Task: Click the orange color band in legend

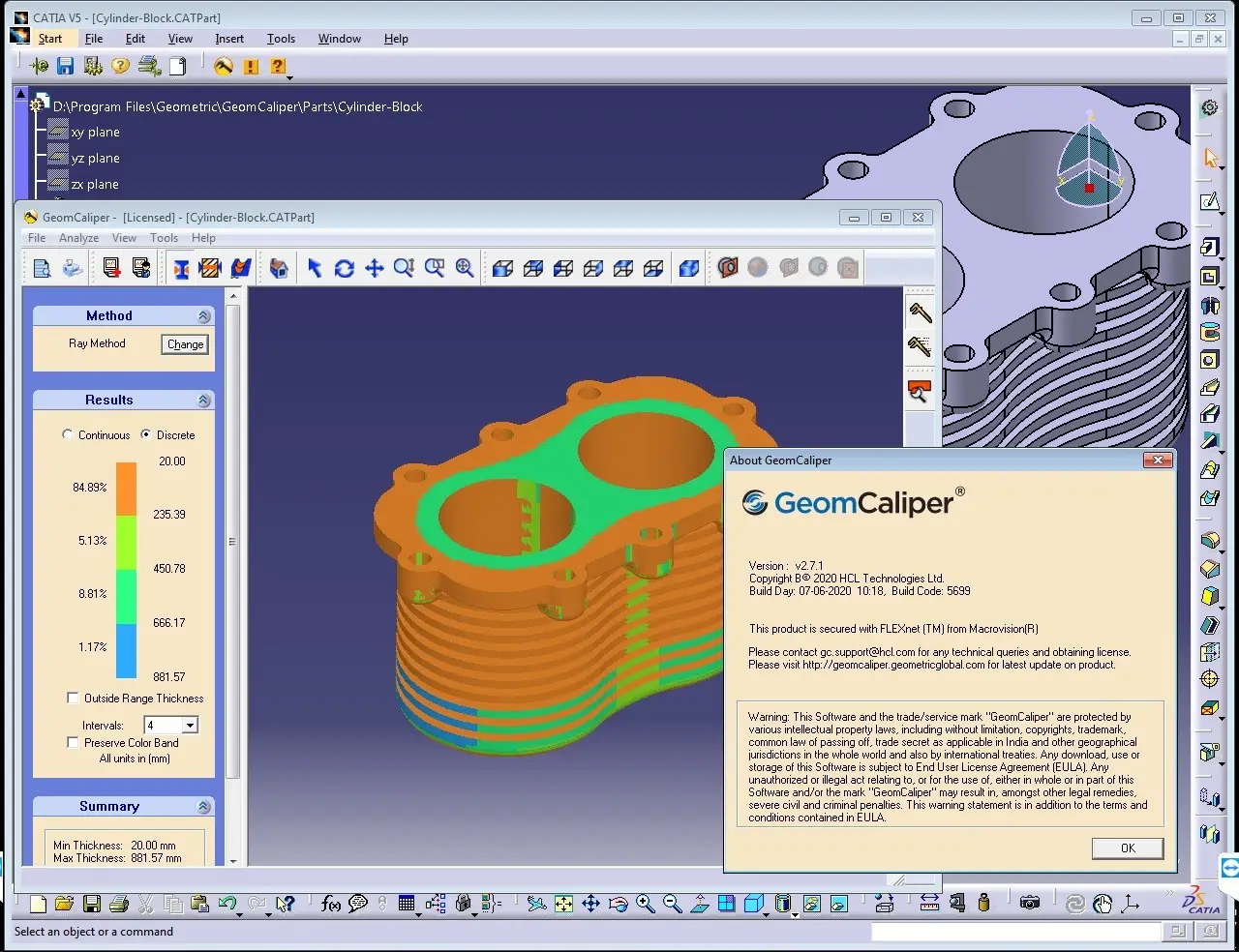Action: 127,489
